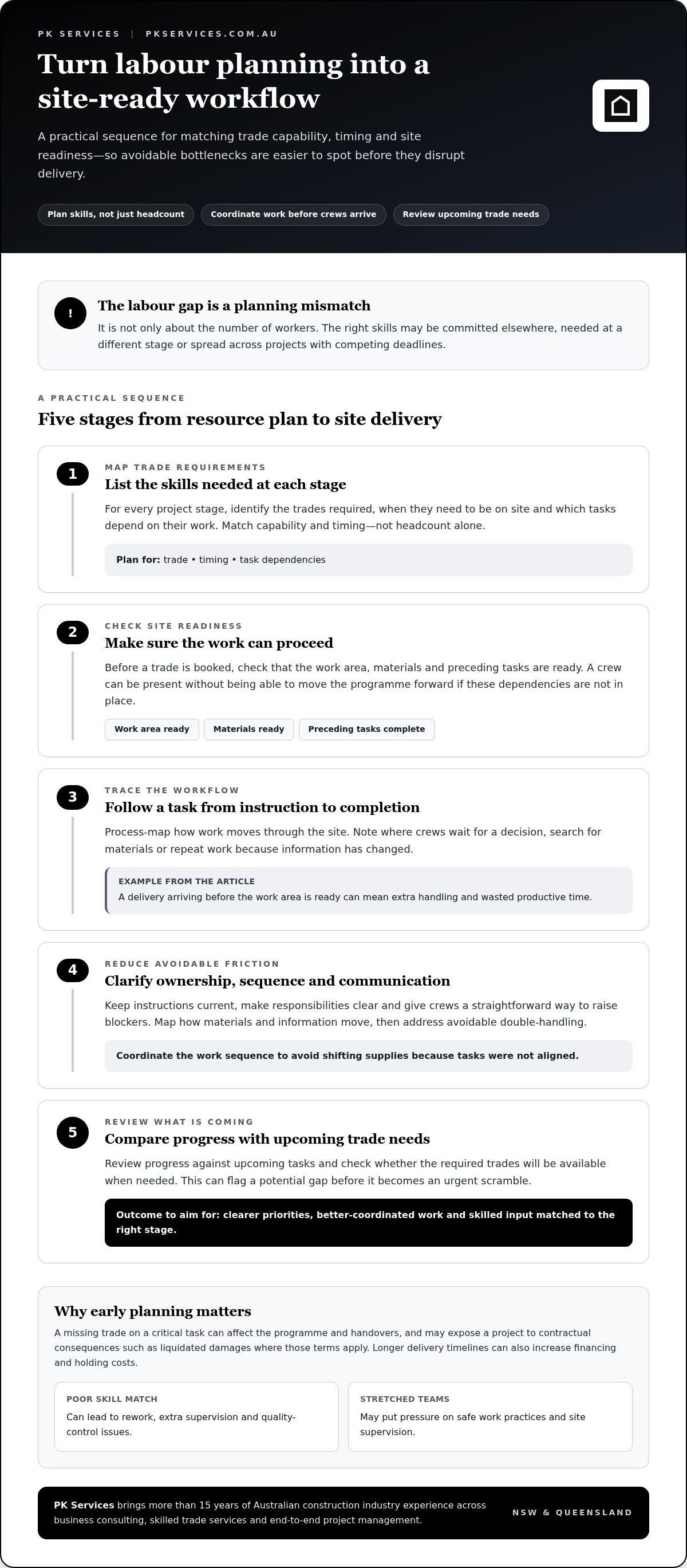Select the 'Preceding tasks complete' tag

click(x=367, y=729)
